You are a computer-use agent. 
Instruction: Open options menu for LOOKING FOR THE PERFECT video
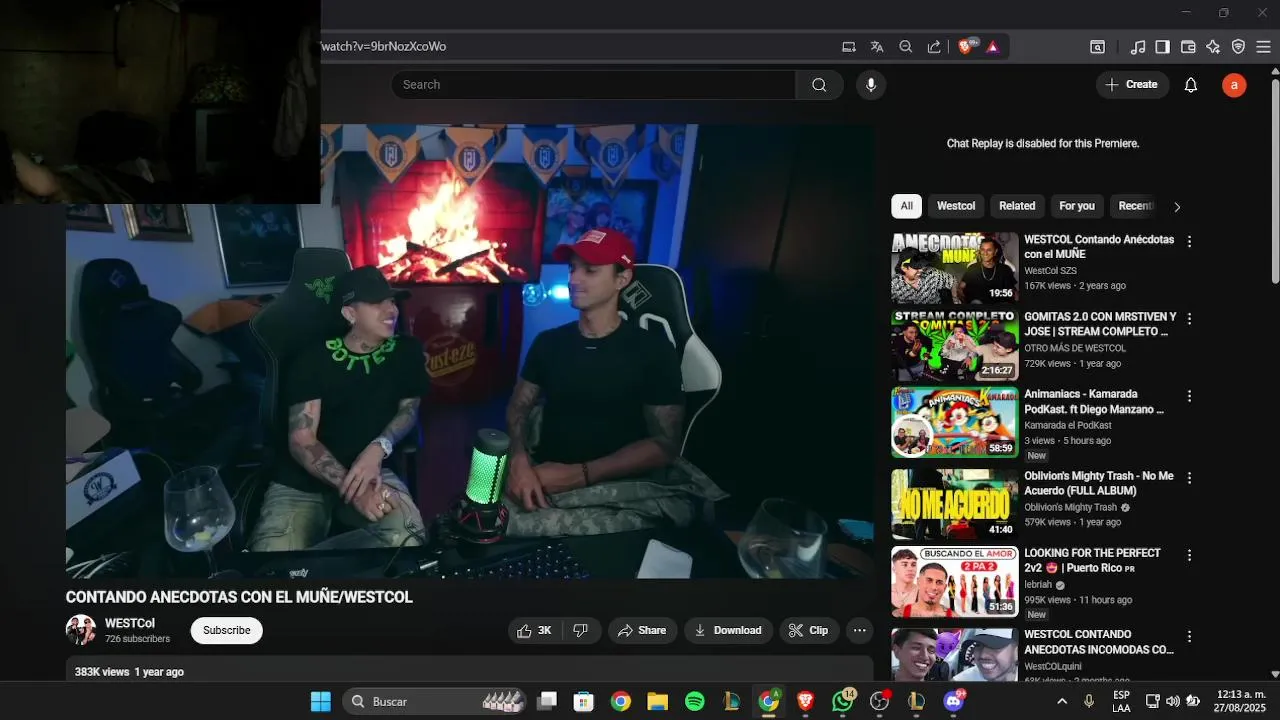pyautogui.click(x=1189, y=555)
